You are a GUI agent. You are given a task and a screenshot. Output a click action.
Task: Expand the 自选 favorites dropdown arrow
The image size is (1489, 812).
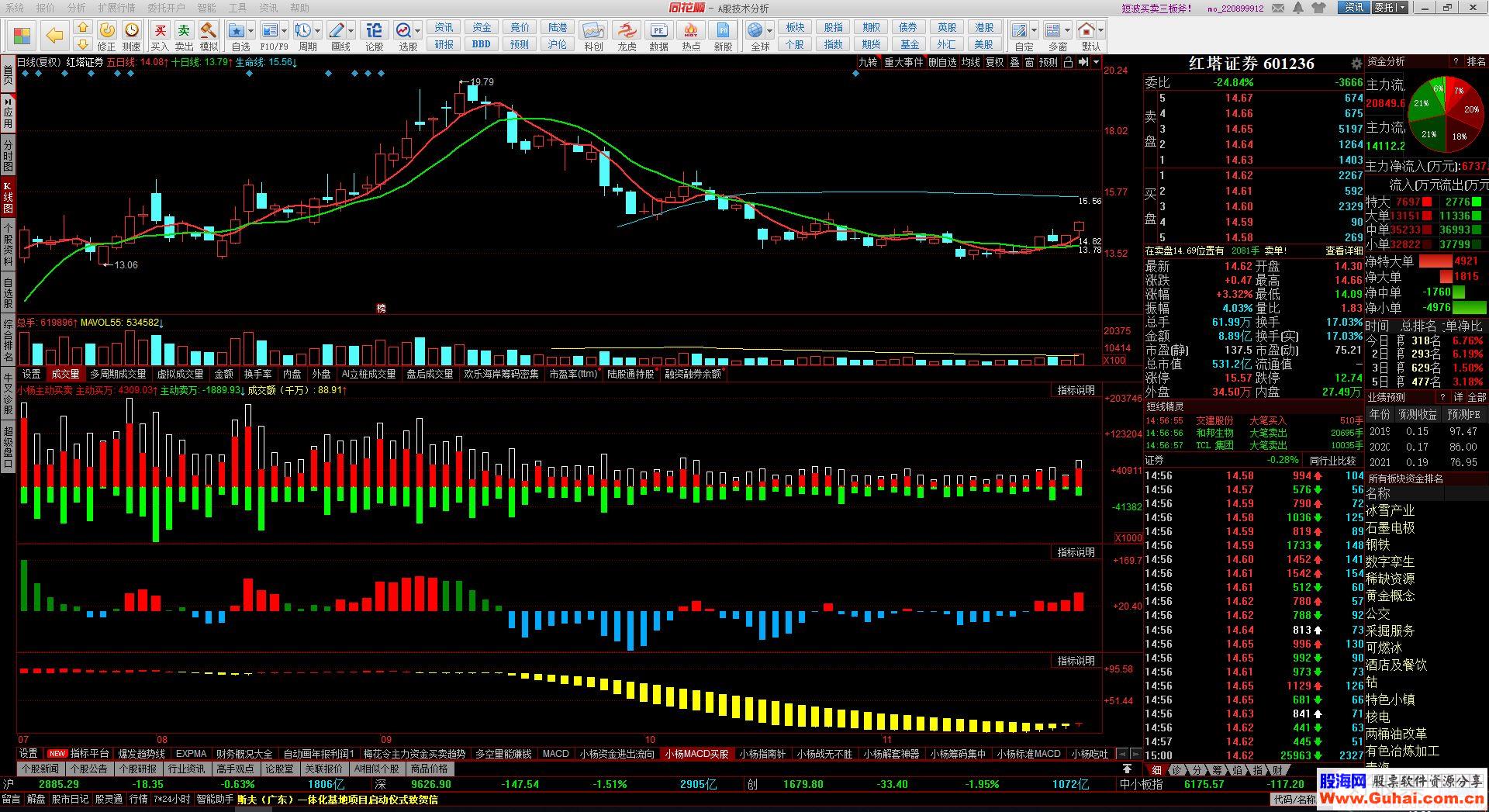251,31
